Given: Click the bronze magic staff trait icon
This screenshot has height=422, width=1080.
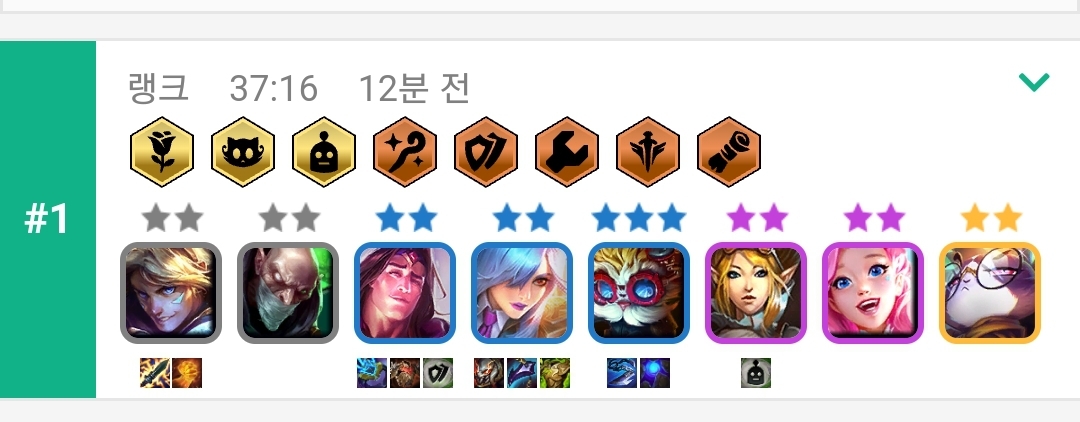Looking at the screenshot, I should click(x=405, y=152).
